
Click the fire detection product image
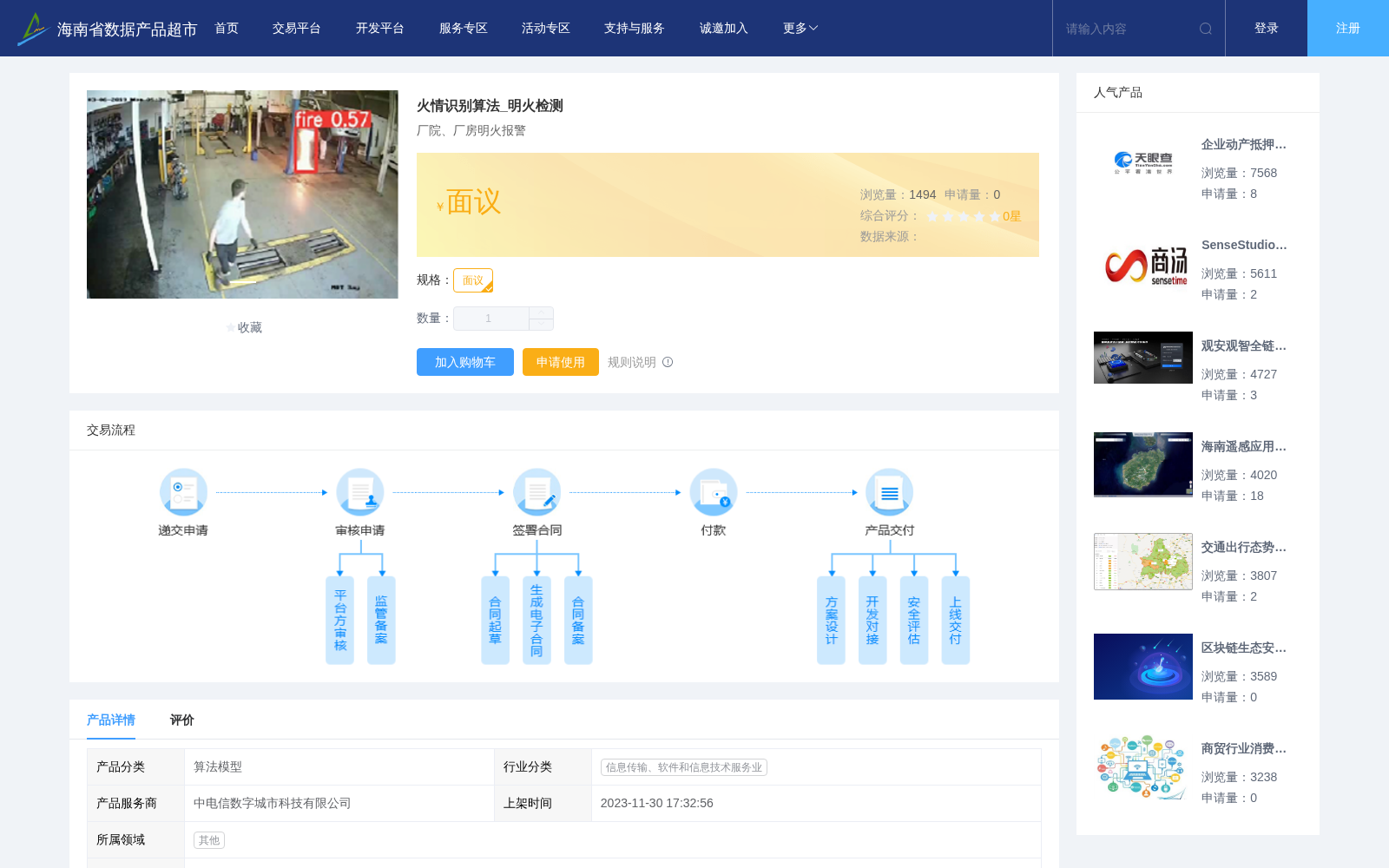click(242, 194)
